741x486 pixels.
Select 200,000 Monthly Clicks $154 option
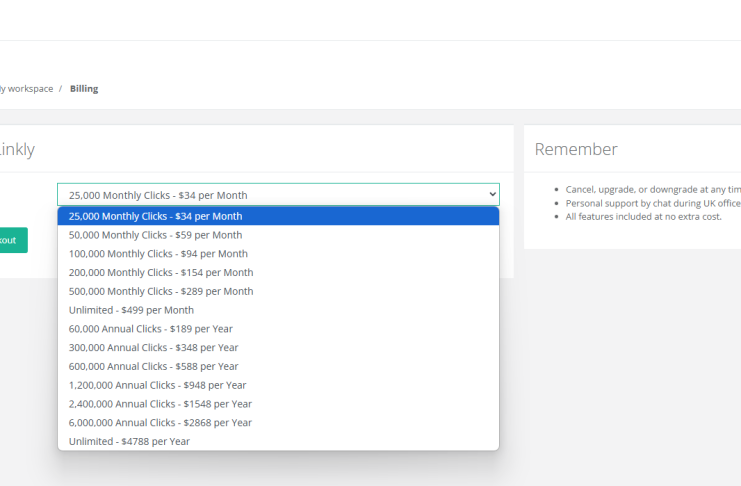point(160,272)
